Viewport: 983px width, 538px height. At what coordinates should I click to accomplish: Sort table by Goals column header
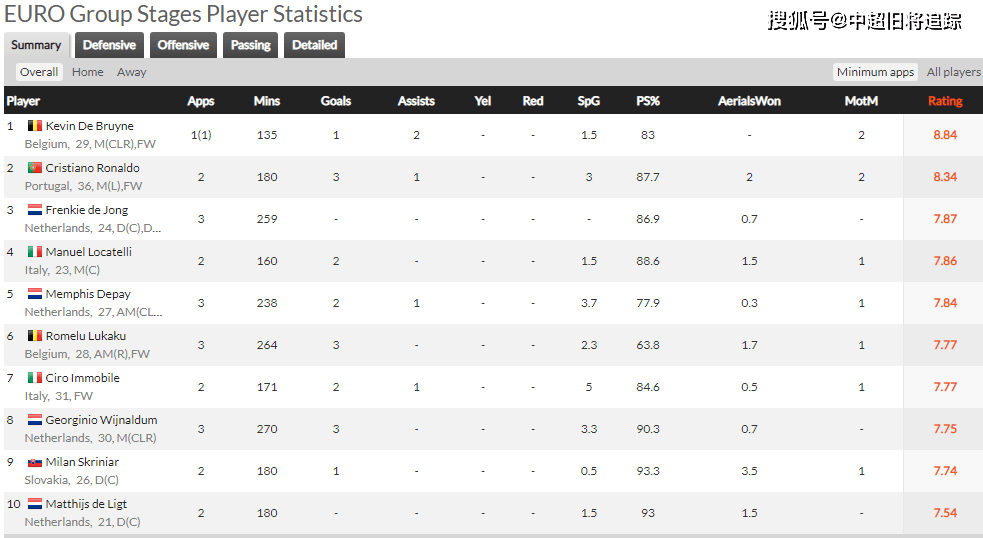pyautogui.click(x=336, y=101)
